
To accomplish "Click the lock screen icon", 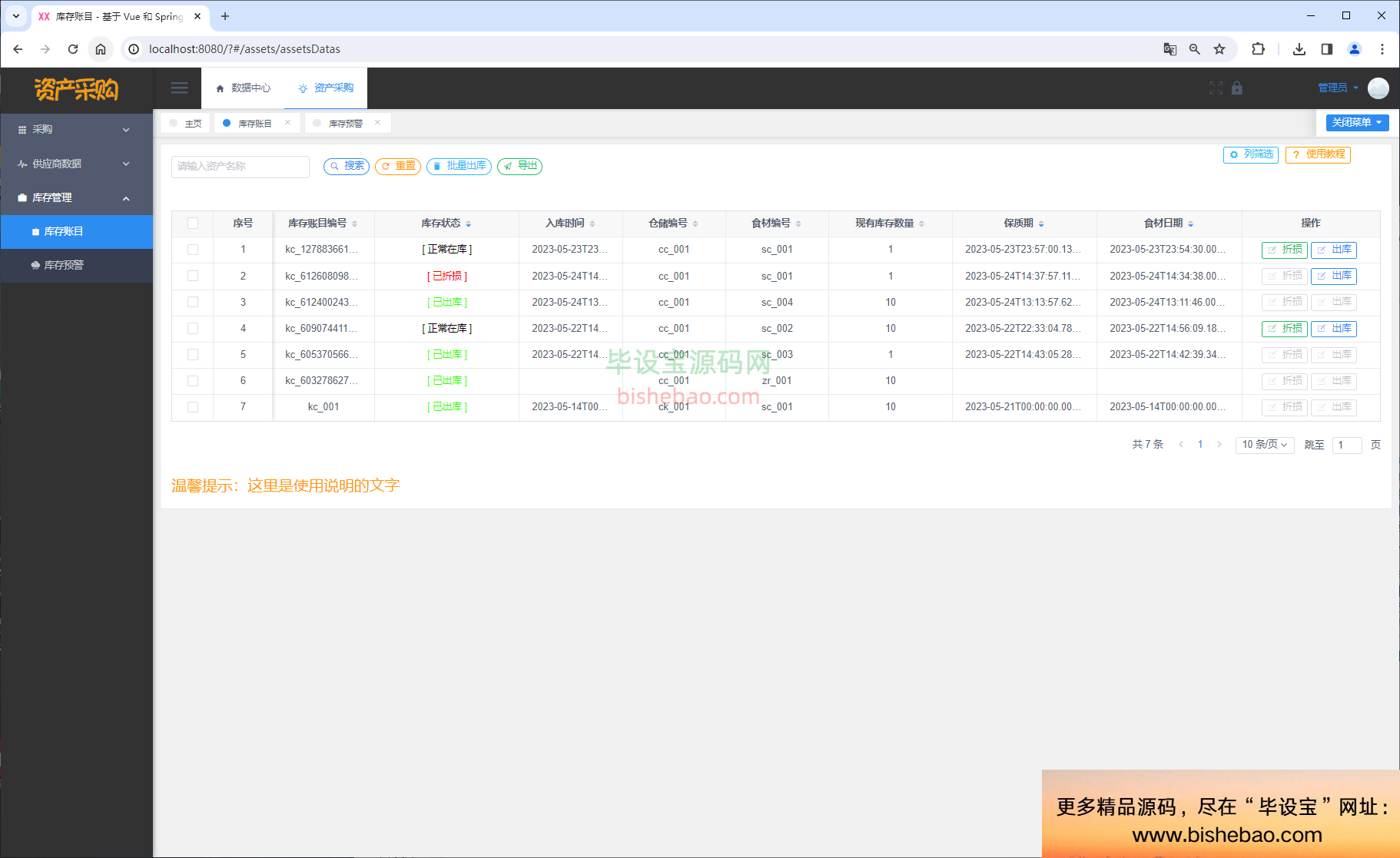I will point(1237,88).
